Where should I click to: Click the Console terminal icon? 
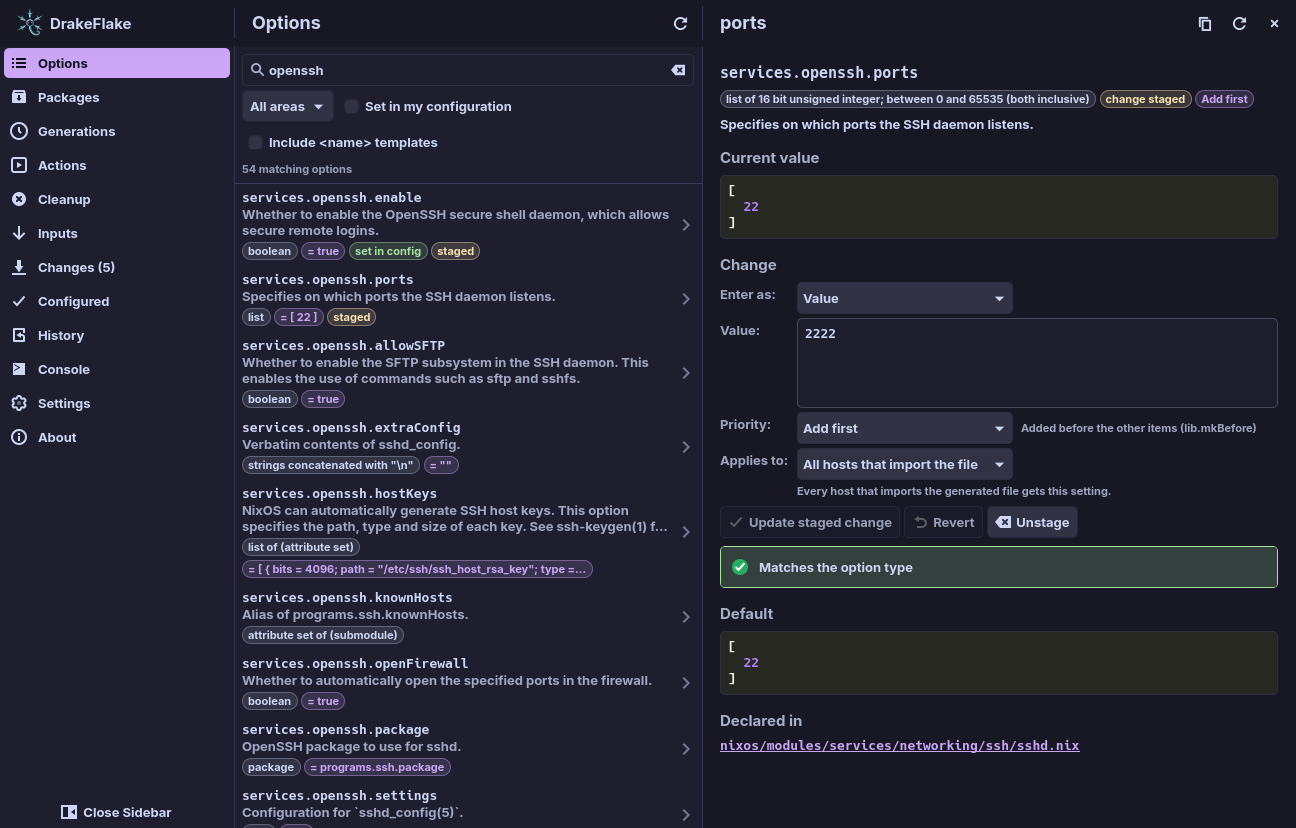click(x=19, y=369)
